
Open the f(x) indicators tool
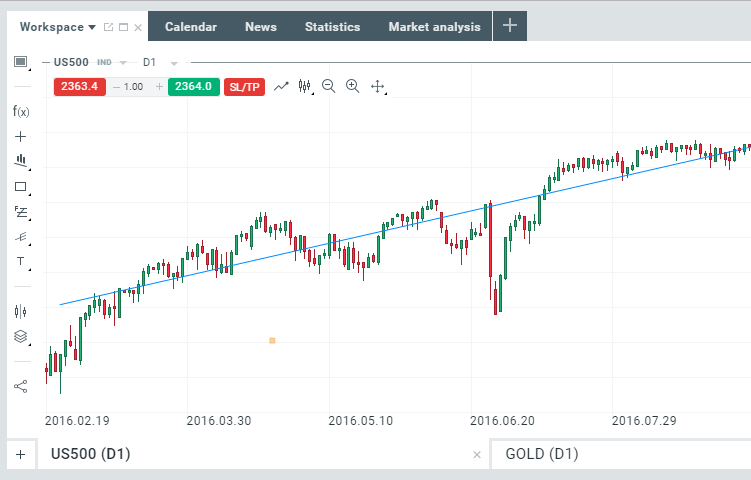[21, 111]
